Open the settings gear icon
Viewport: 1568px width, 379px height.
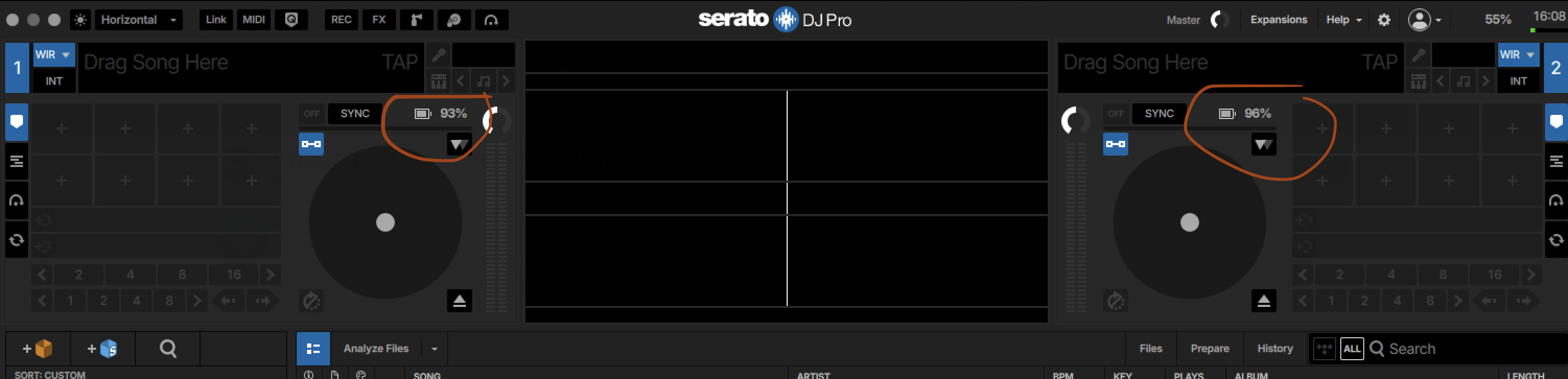[1384, 20]
